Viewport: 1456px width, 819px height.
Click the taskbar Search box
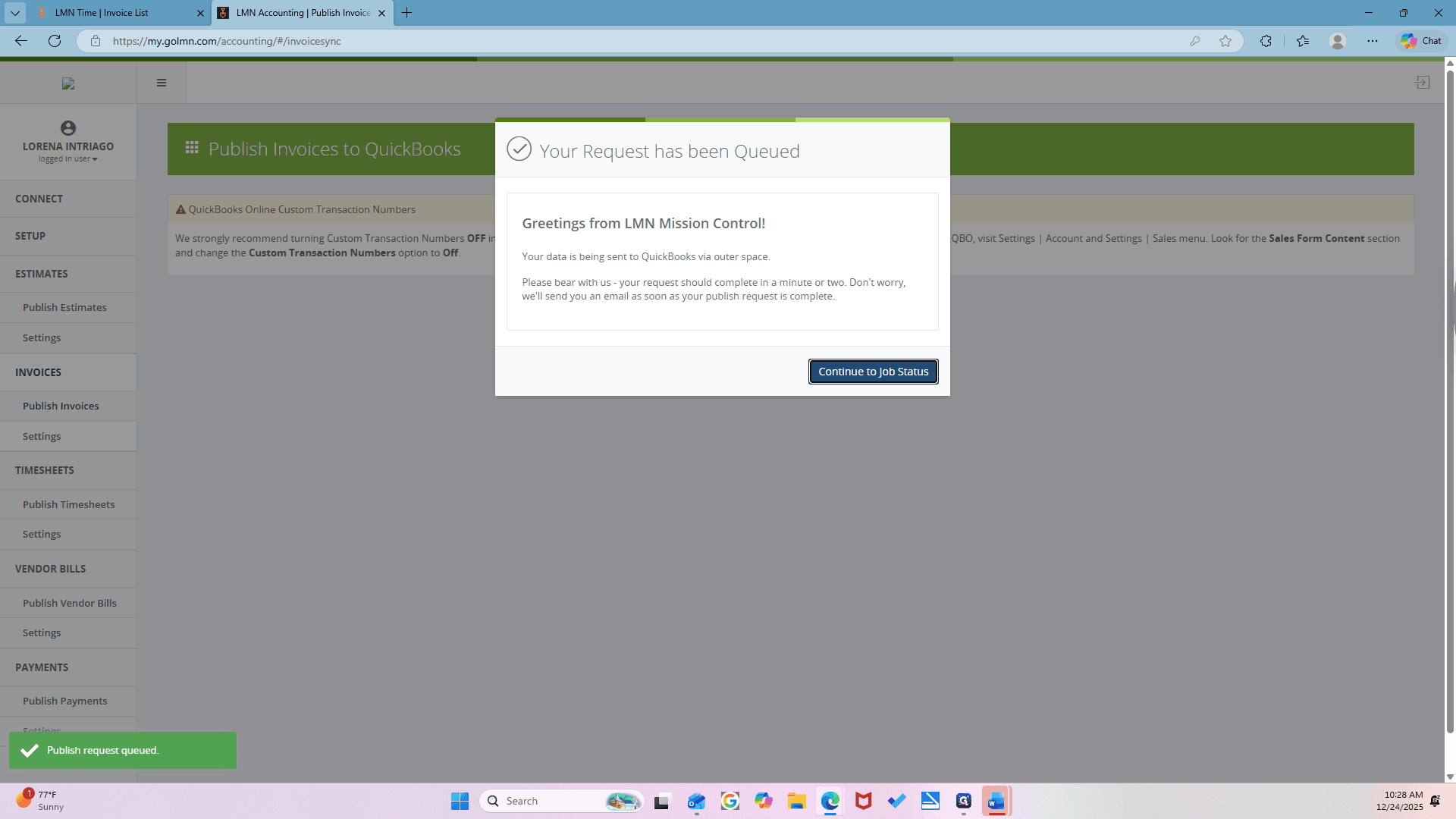coord(561,801)
